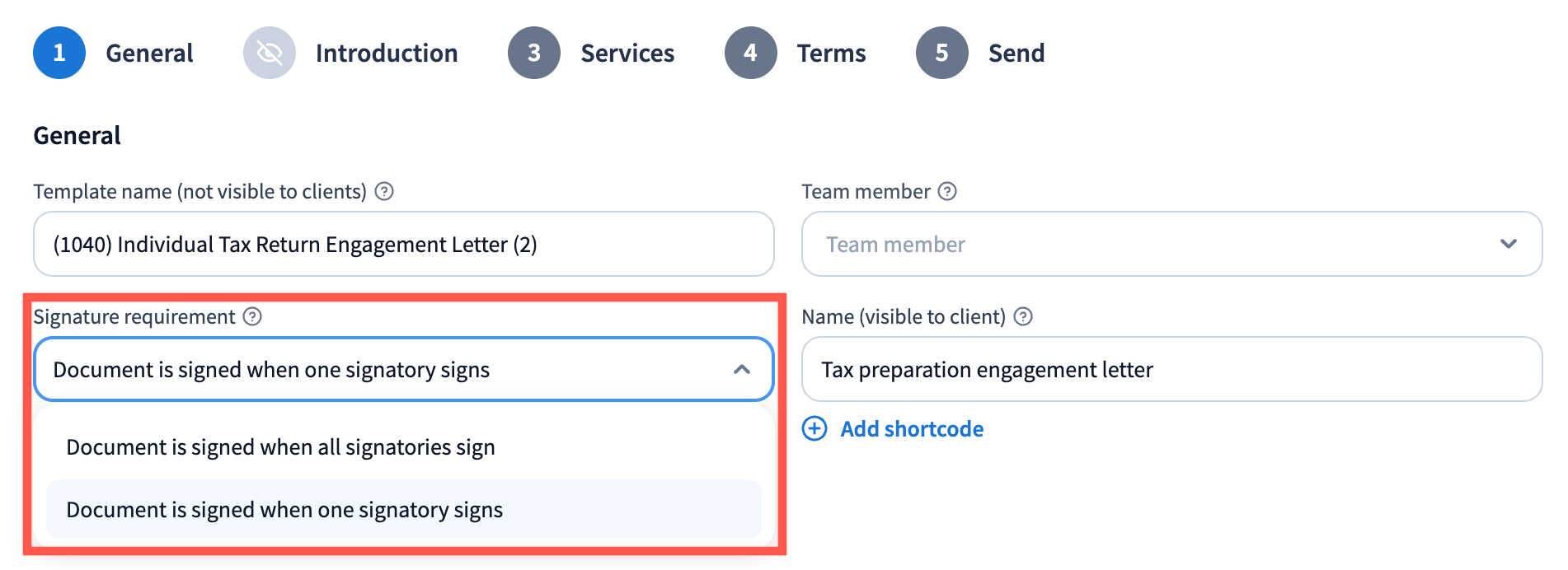Select "Document is signed when all signatories sign"
Image resolution: width=1568 pixels, height=570 pixels.
[x=280, y=447]
